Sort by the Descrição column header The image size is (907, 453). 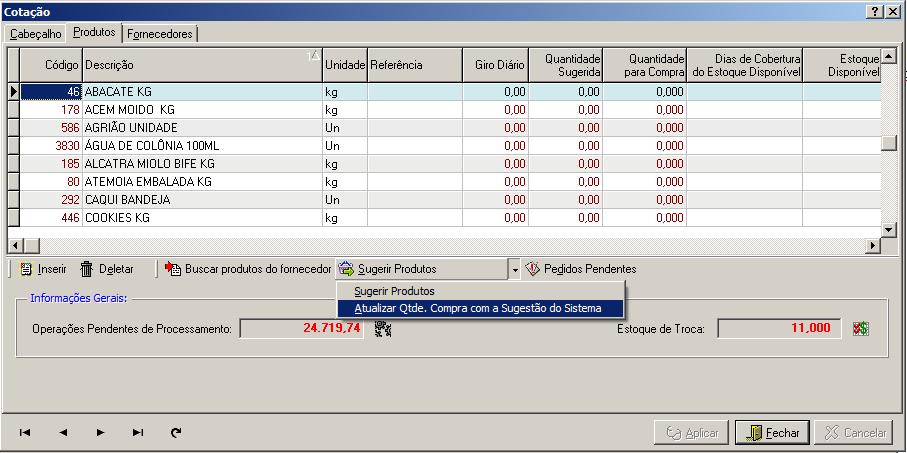pyautogui.click(x=200, y=65)
